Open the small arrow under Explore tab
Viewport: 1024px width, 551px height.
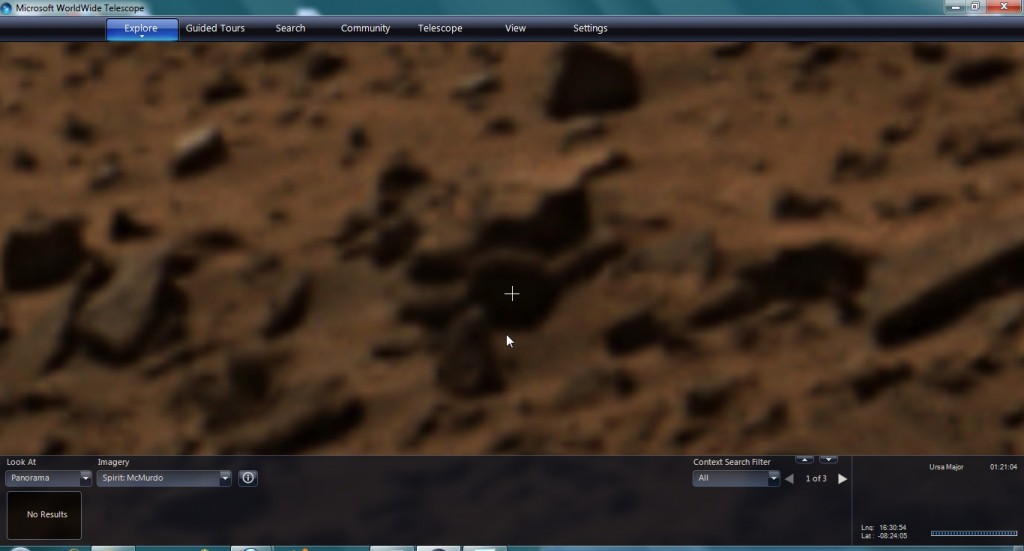[x=141, y=37]
